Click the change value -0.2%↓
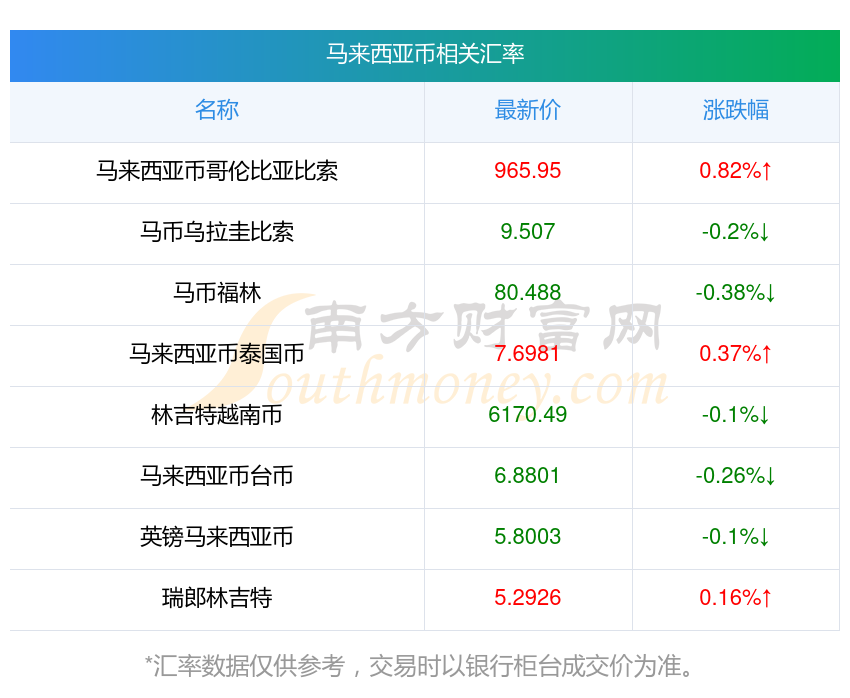The width and height of the screenshot is (850, 698). click(x=736, y=232)
